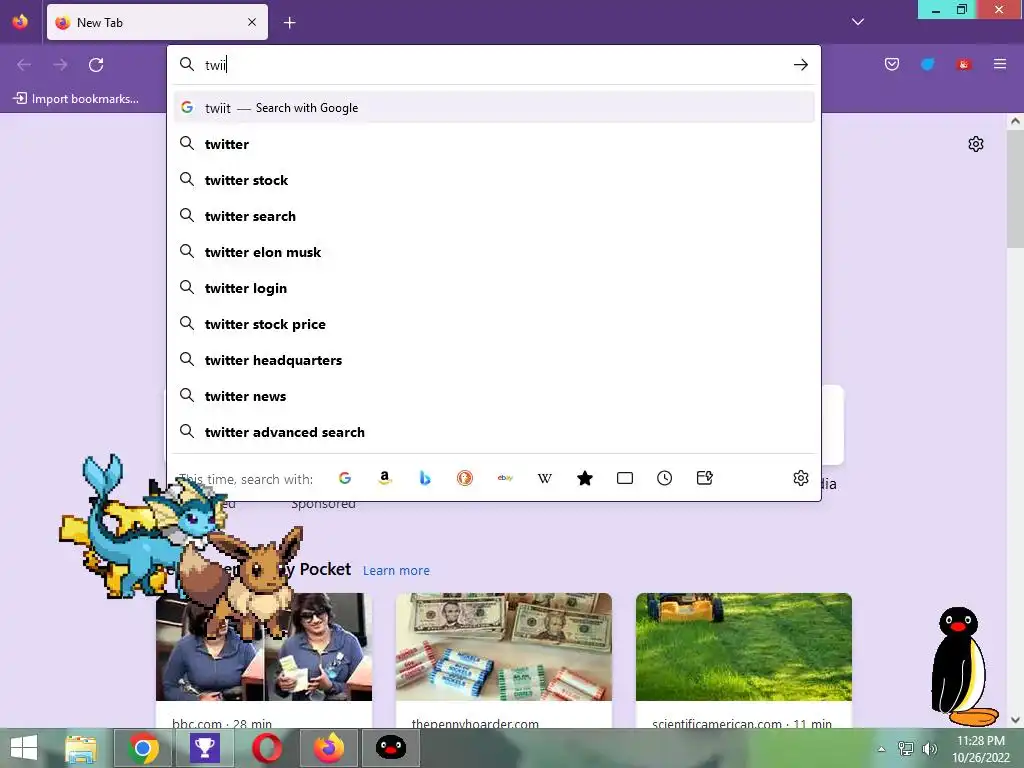Viewport: 1024px width, 768px height.
Task: Open the thepennyhoarder.com money story thumbnail
Action: [504, 647]
